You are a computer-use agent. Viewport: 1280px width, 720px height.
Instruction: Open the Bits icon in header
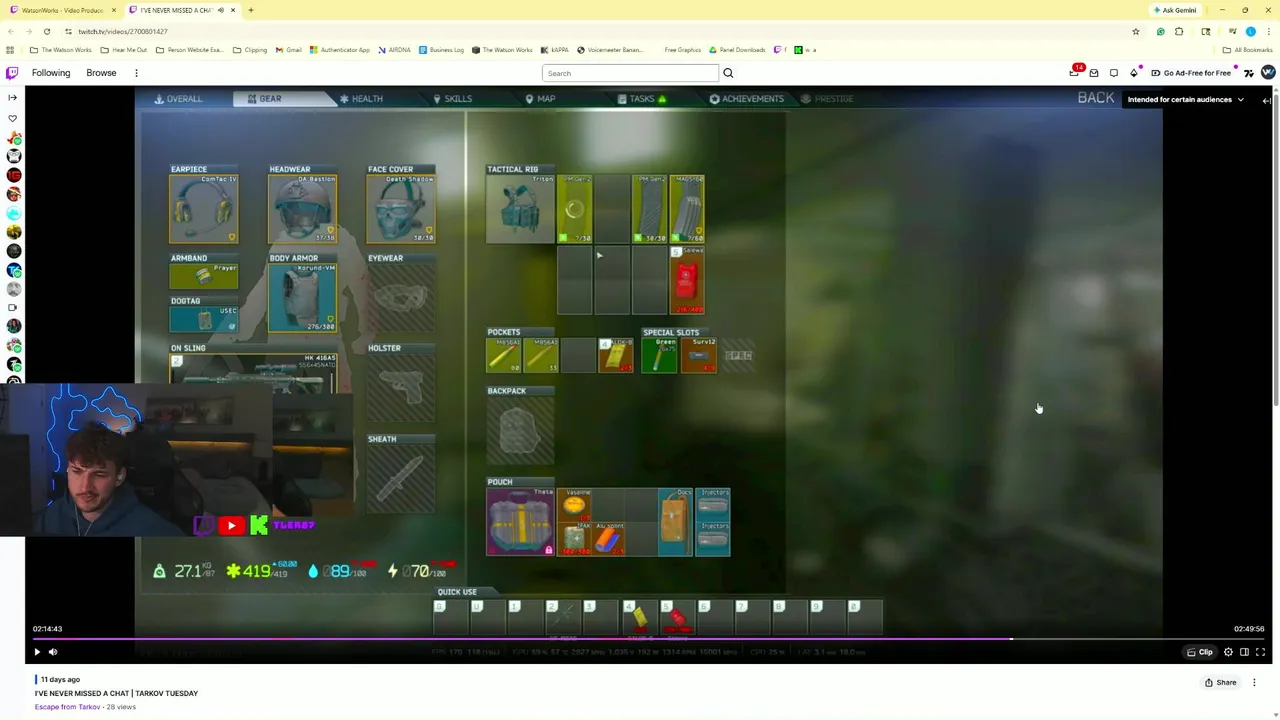[x=1134, y=73]
